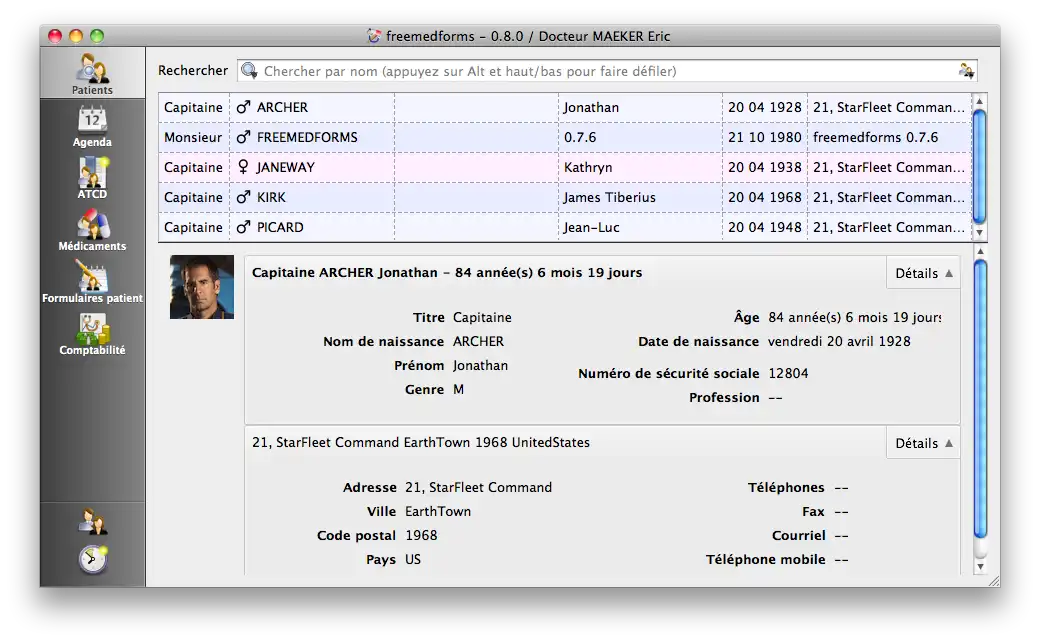Click the male symbol in ARCHER row
This screenshot has width=1040, height=642.
(243, 107)
